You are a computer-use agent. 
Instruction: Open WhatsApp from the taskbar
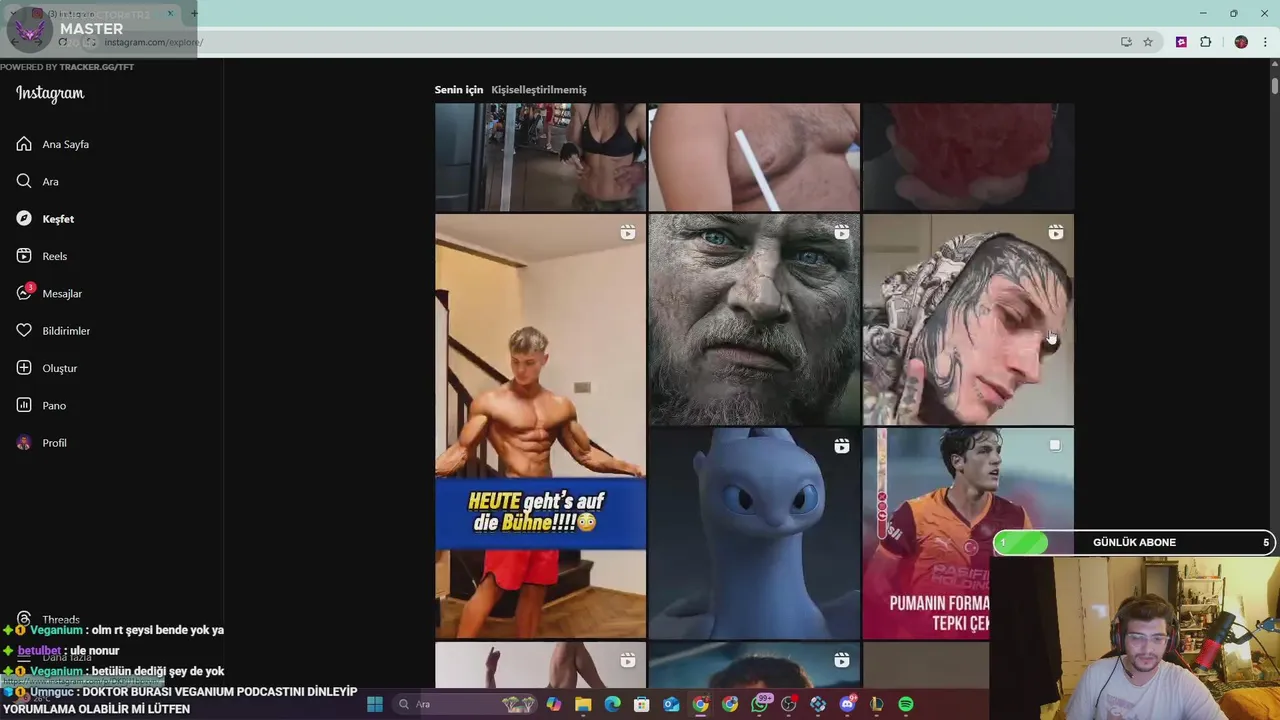tap(760, 704)
